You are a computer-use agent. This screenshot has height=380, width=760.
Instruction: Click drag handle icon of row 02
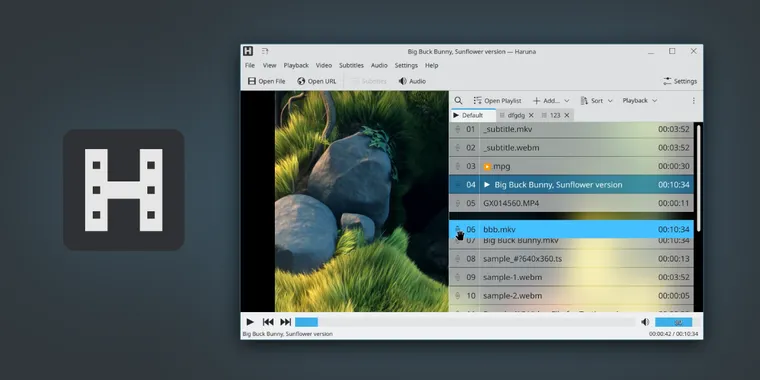click(x=457, y=147)
